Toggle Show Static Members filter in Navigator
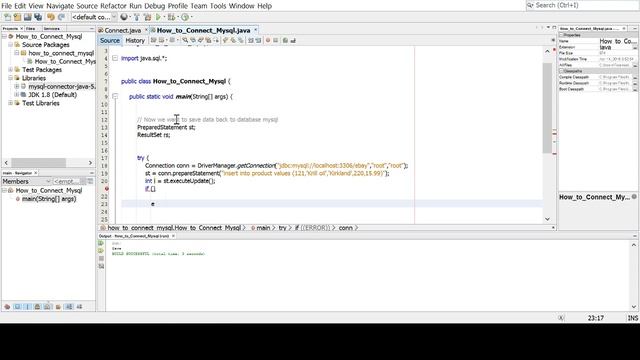The width and height of the screenshot is (640, 360). point(27,307)
